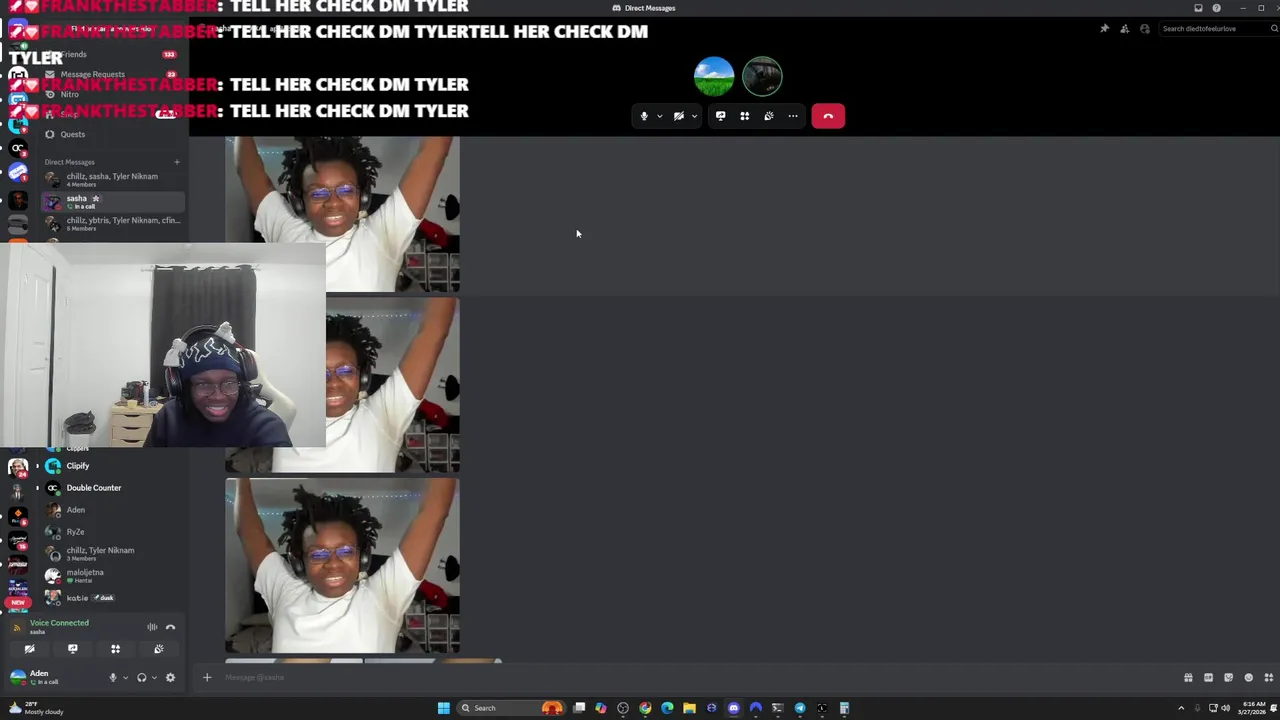Turn on camera in call controls
Viewport: 1280px width, 720px height.
click(679, 116)
